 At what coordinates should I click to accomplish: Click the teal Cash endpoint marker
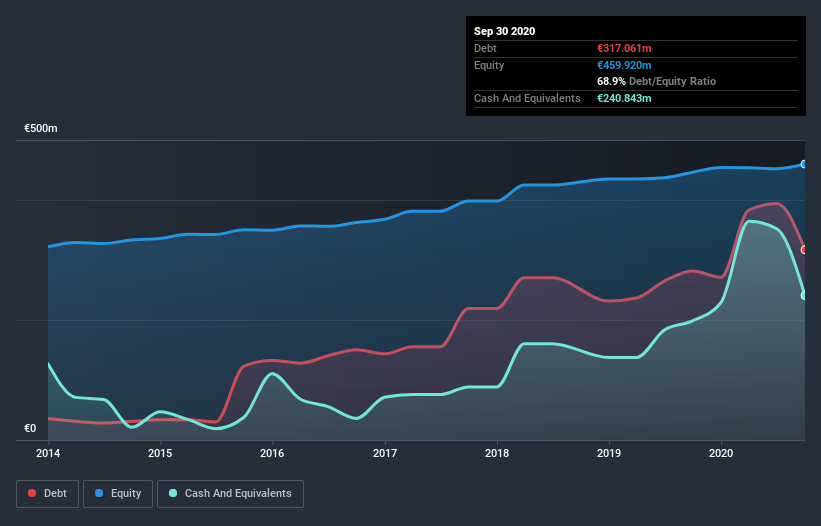tap(804, 295)
